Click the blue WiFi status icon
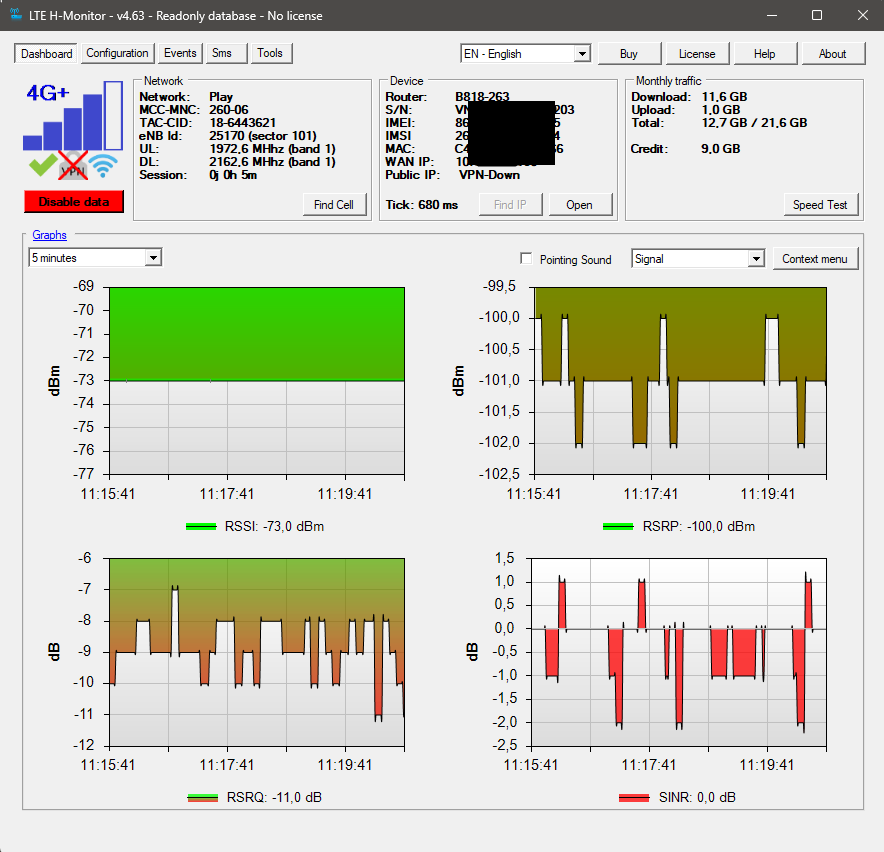This screenshot has width=884, height=852. [x=103, y=166]
